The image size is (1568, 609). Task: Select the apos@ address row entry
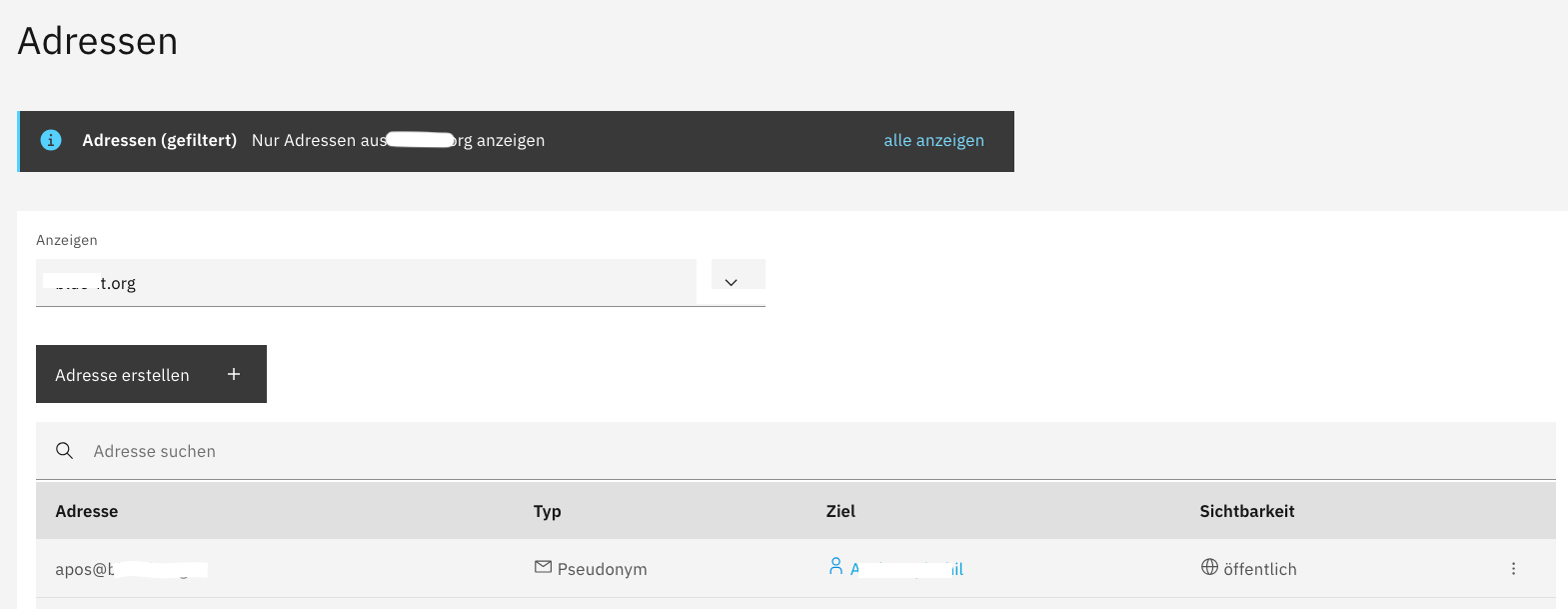tap(130, 569)
